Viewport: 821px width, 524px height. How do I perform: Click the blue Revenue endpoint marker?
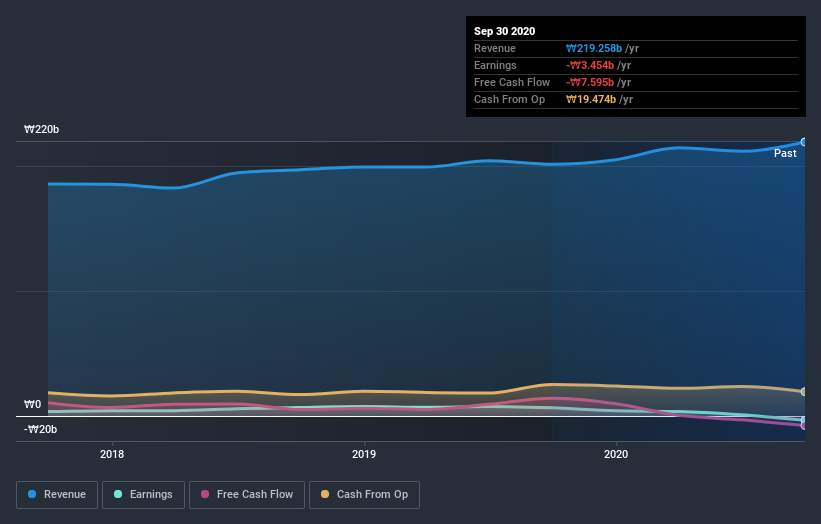(x=803, y=142)
